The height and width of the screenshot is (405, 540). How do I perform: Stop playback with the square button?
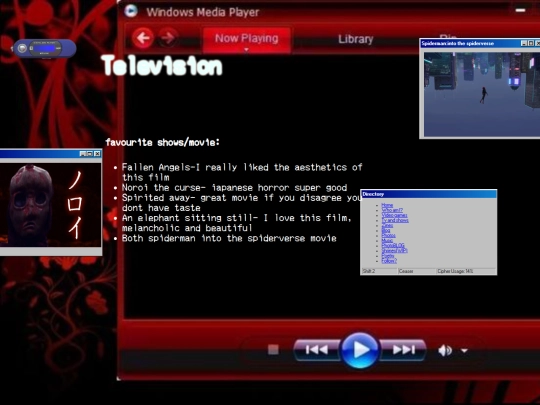[273, 350]
